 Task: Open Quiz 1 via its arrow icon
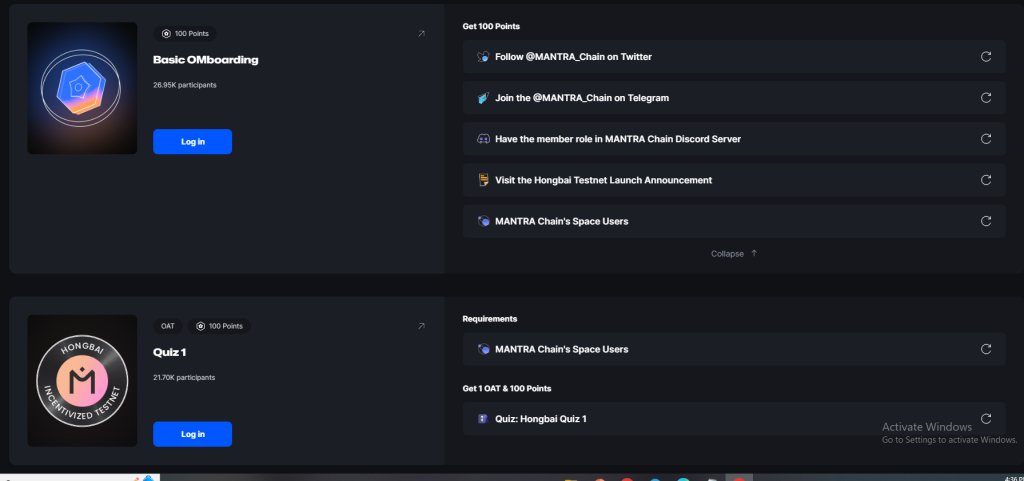click(x=421, y=326)
